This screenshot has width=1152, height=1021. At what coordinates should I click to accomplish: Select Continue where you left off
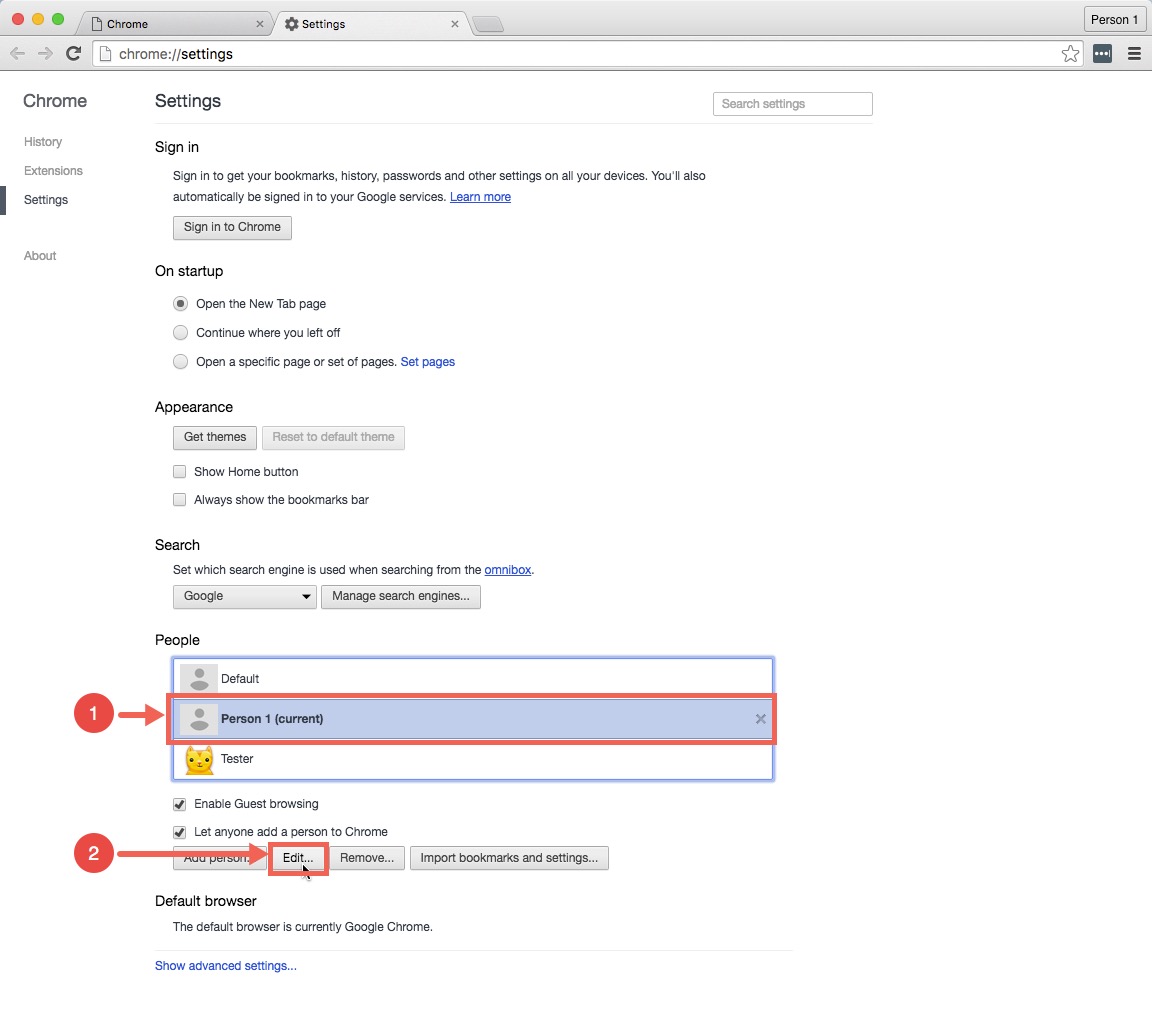click(x=180, y=333)
